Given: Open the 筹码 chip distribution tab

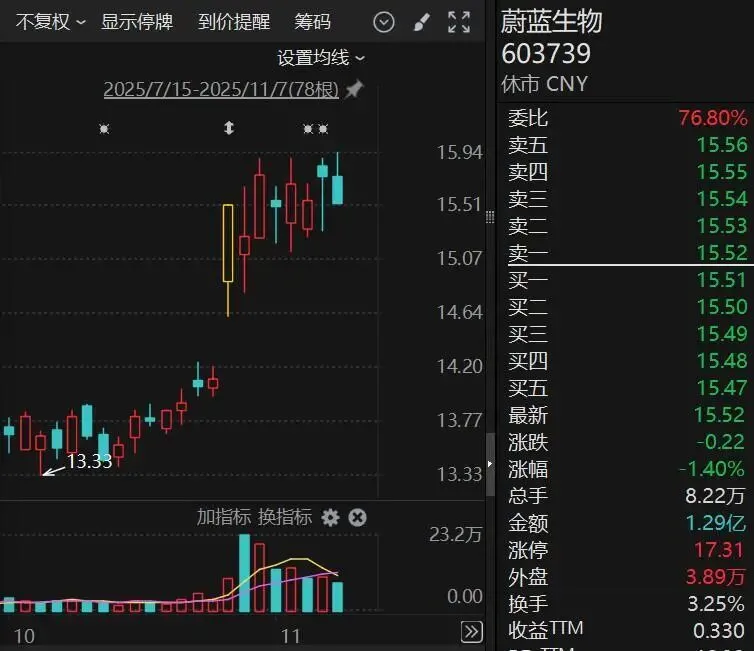Looking at the screenshot, I should (x=312, y=21).
